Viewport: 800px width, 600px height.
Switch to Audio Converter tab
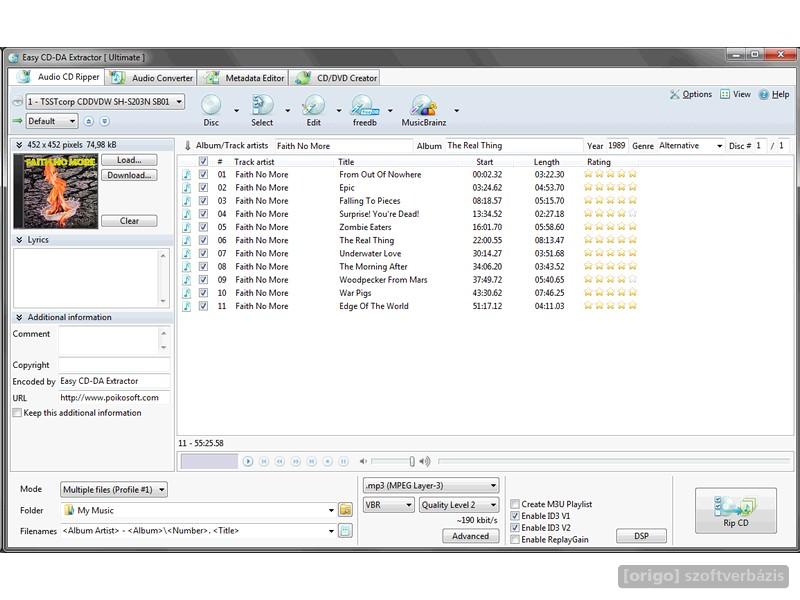click(x=152, y=78)
